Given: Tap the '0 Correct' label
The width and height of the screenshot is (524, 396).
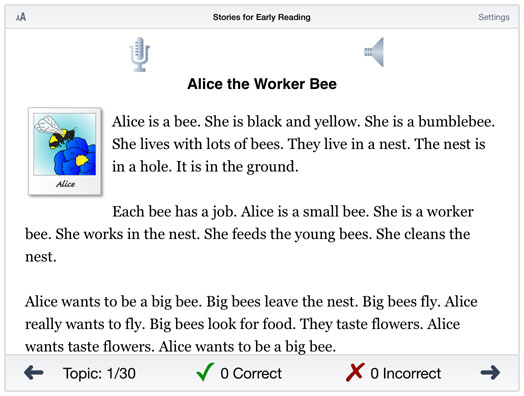Looking at the screenshot, I should [251, 373].
